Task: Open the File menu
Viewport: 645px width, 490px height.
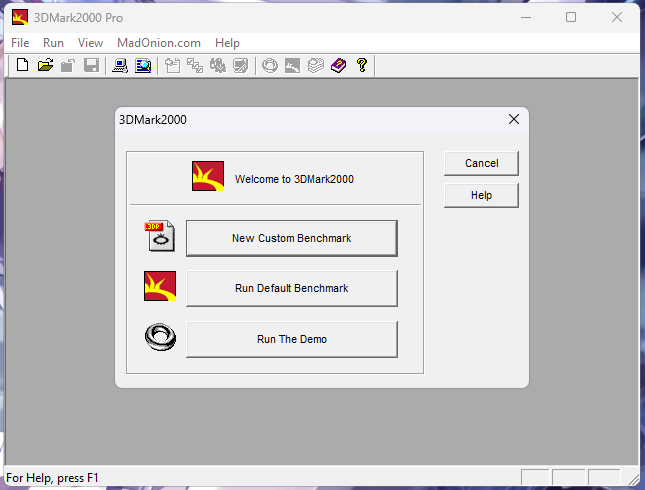Action: point(20,43)
